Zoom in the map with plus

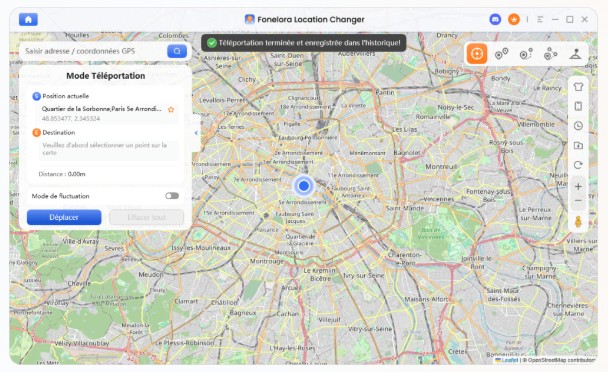(578, 187)
